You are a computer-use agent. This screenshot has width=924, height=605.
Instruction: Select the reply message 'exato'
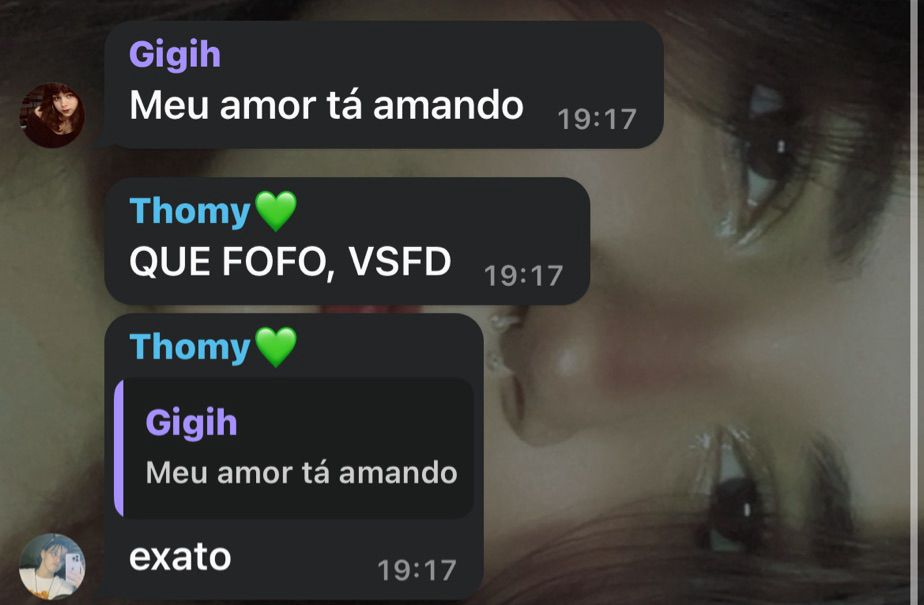(180, 557)
